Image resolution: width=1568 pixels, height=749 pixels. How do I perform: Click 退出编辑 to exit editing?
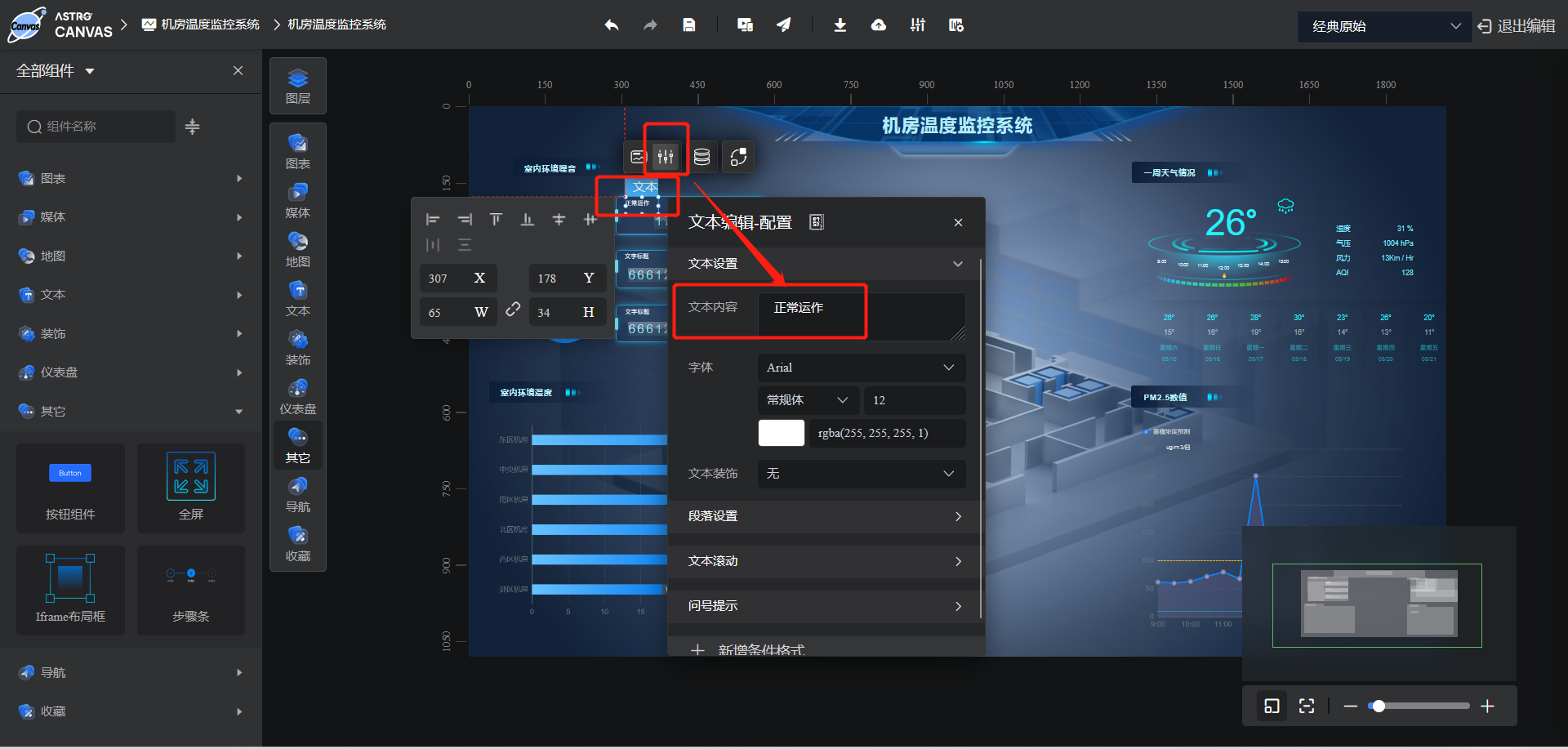(1517, 26)
